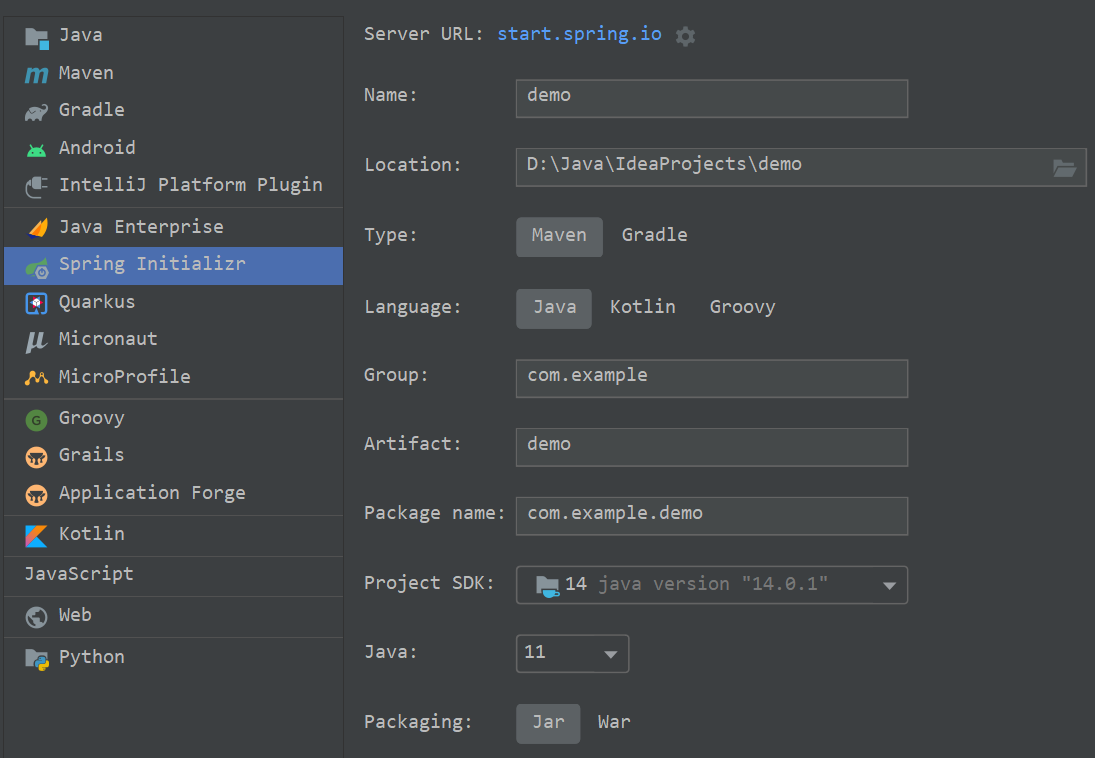
Task: Click the Grails icon
Action: [36, 457]
